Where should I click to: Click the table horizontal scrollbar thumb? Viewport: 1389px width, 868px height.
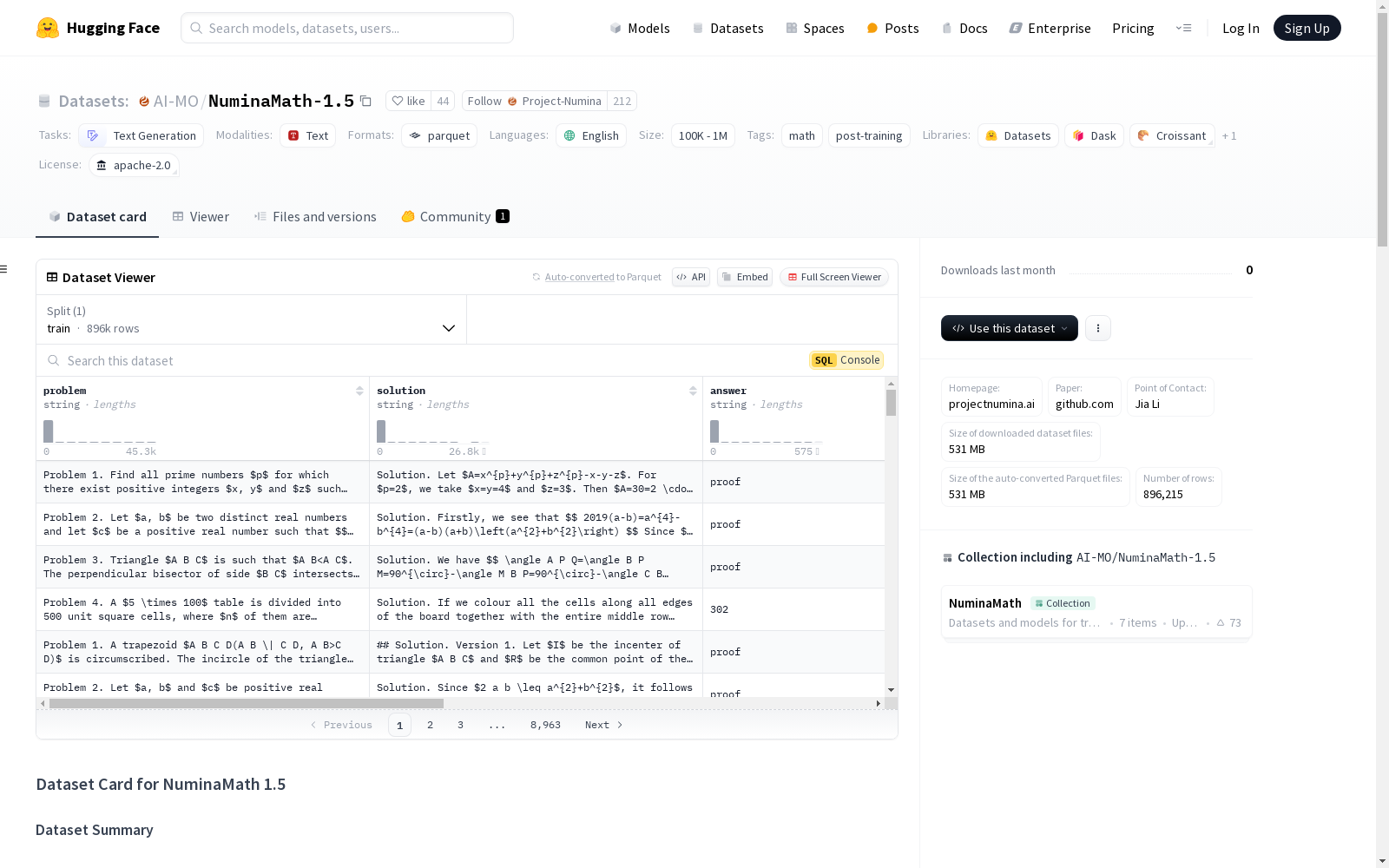pos(246,703)
